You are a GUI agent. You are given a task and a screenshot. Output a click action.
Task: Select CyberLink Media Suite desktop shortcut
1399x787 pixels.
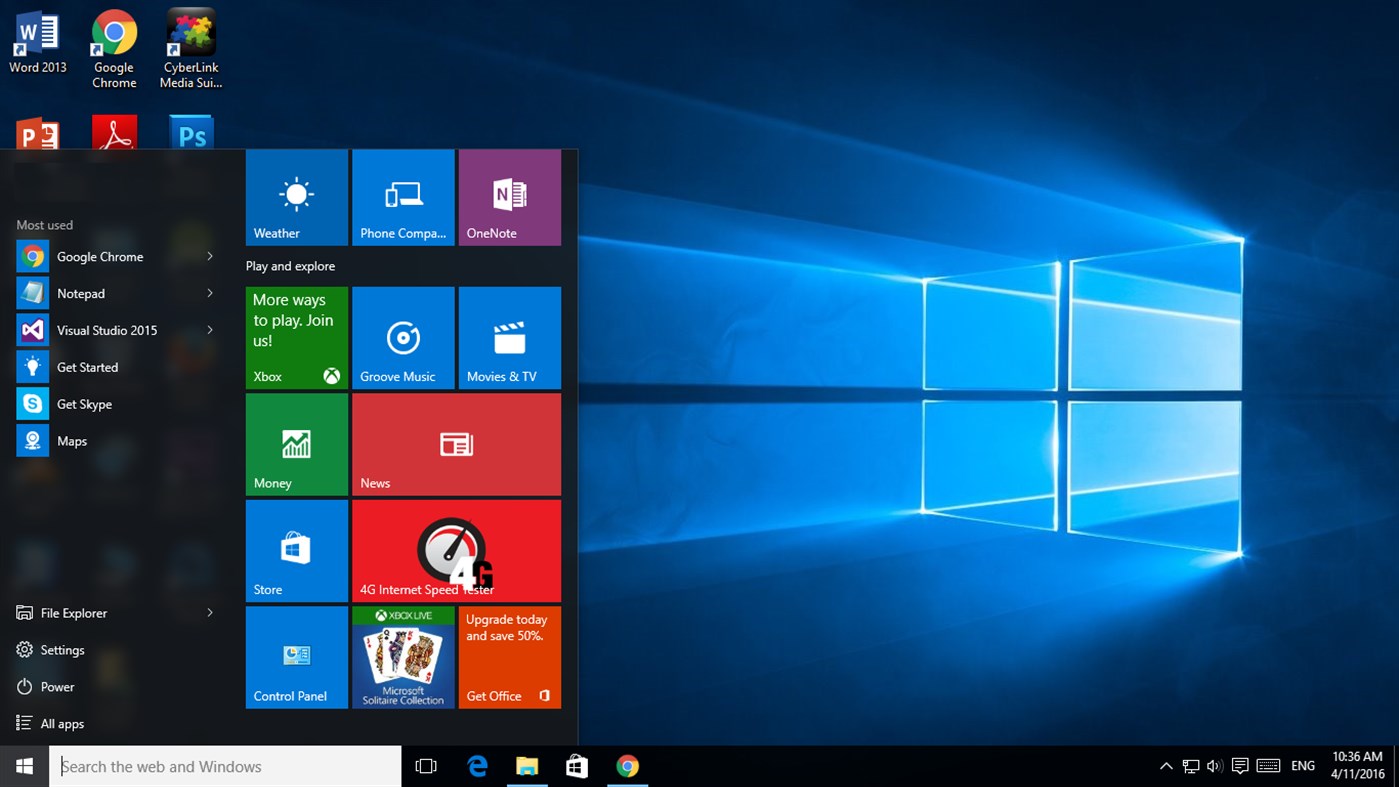(x=191, y=49)
